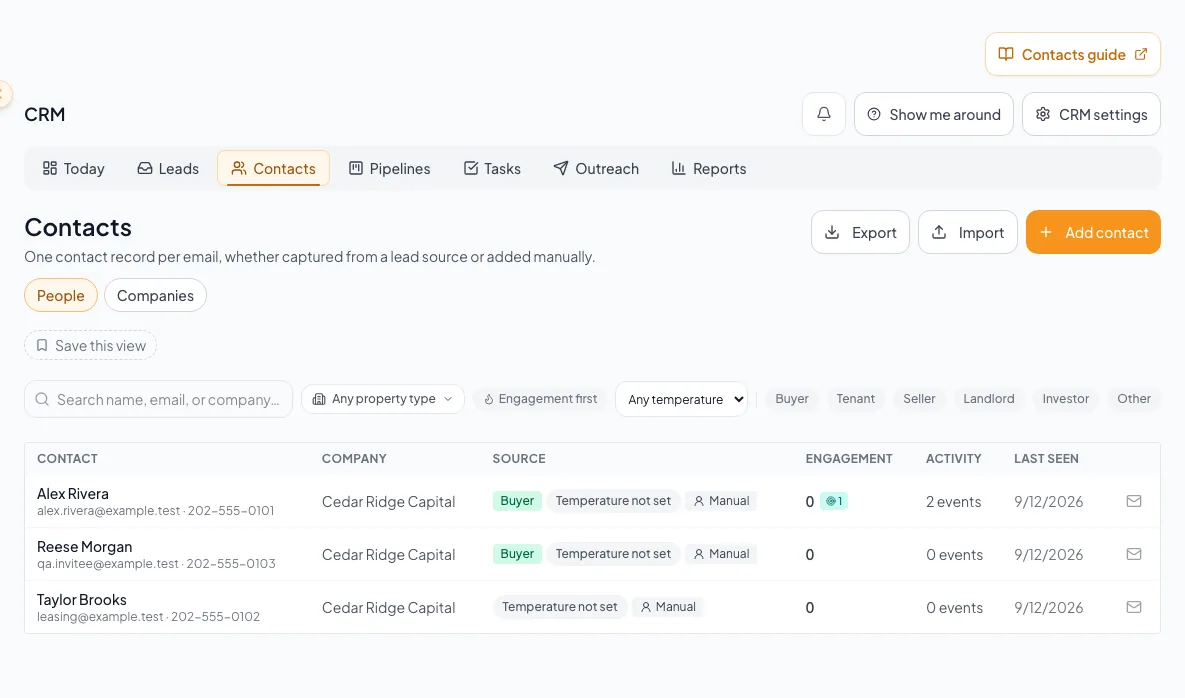Toggle the Seller filter chip
The height and width of the screenshot is (698, 1185).
point(919,399)
